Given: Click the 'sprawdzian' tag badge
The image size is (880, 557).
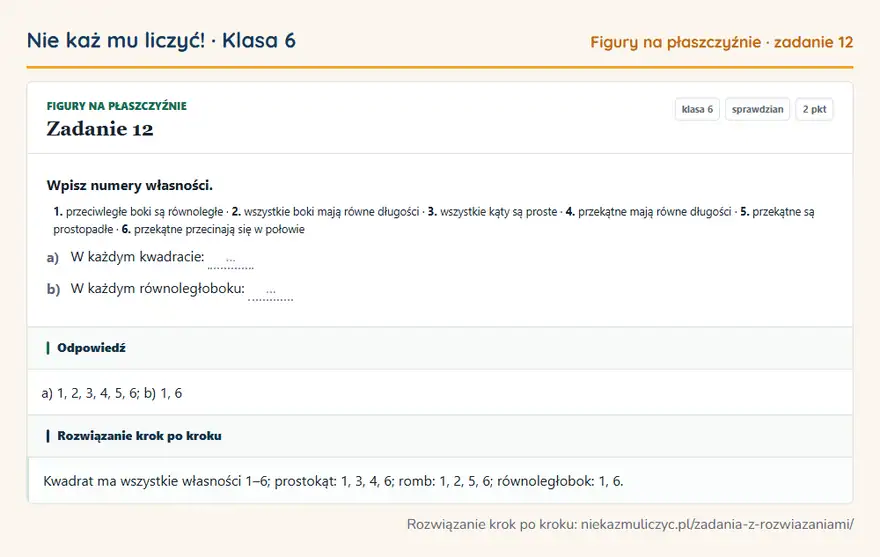Looking at the screenshot, I should click(757, 109).
